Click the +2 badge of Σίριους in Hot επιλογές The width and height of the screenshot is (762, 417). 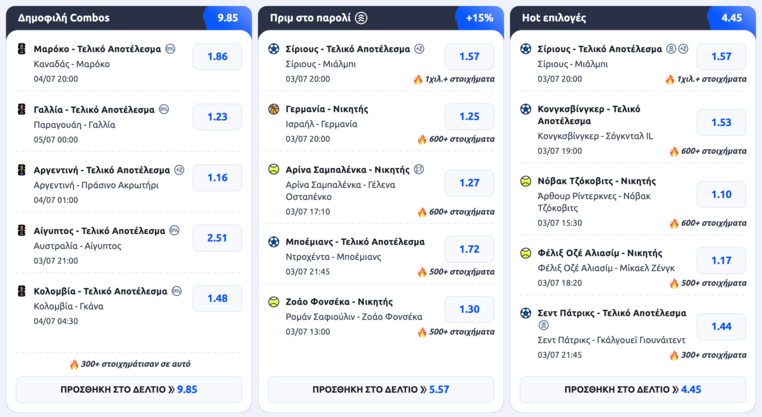683,49
